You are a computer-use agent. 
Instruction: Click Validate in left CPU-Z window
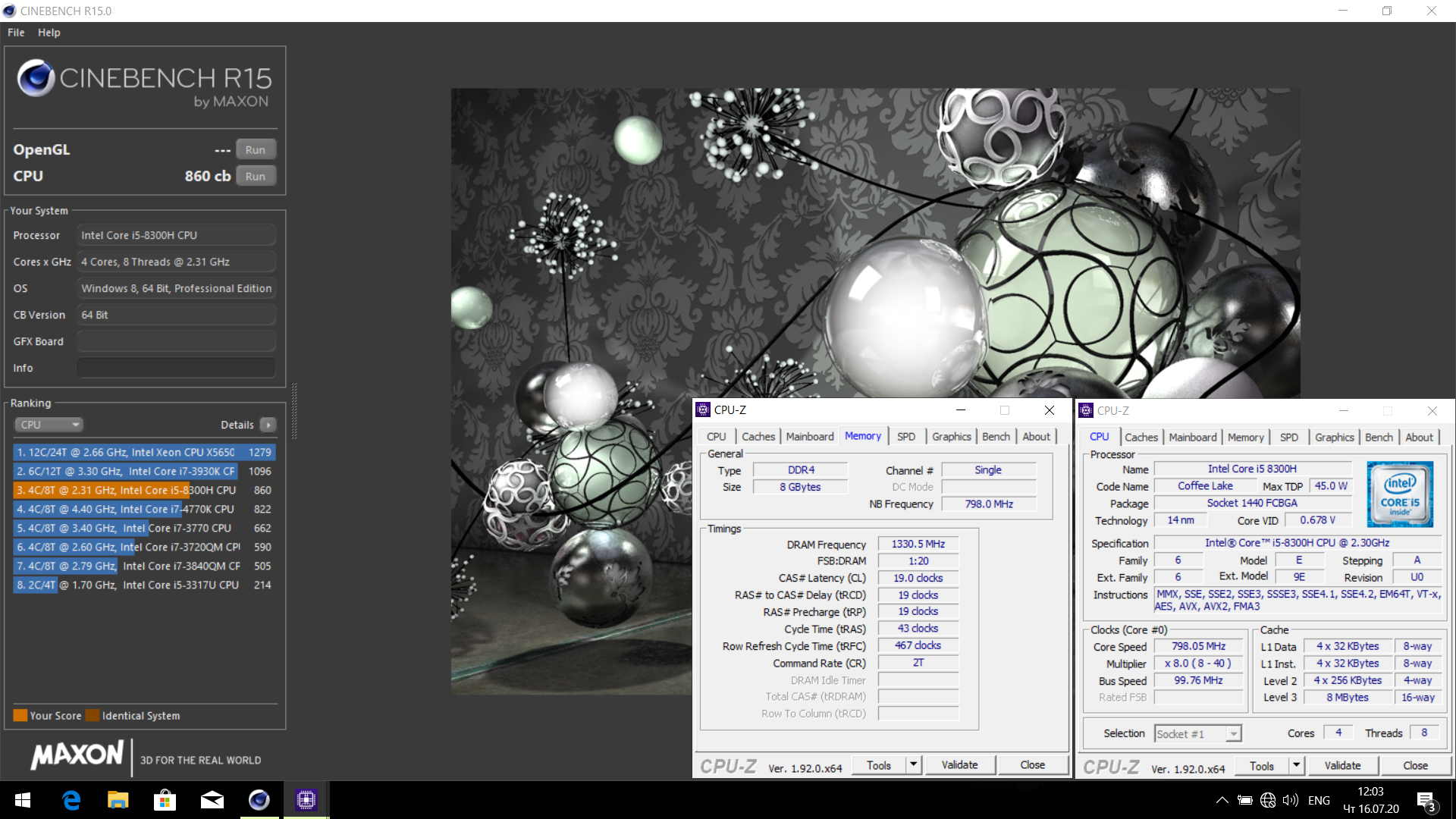959,765
